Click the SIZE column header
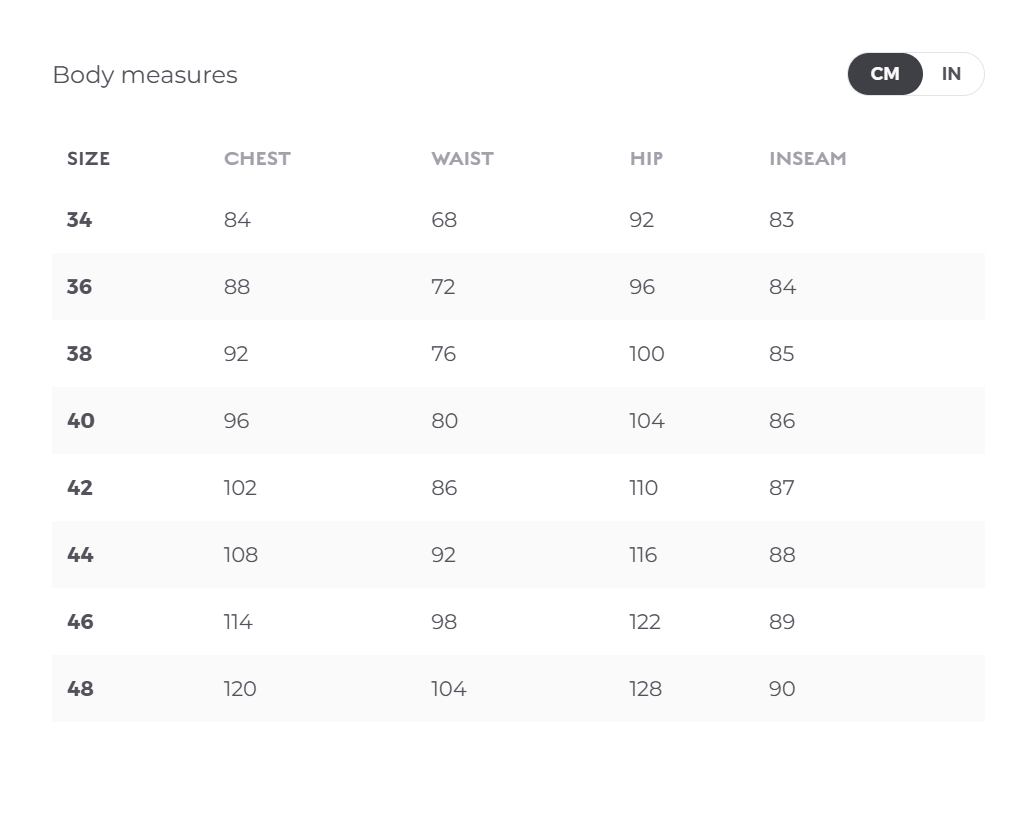1020x813 pixels. 88,159
